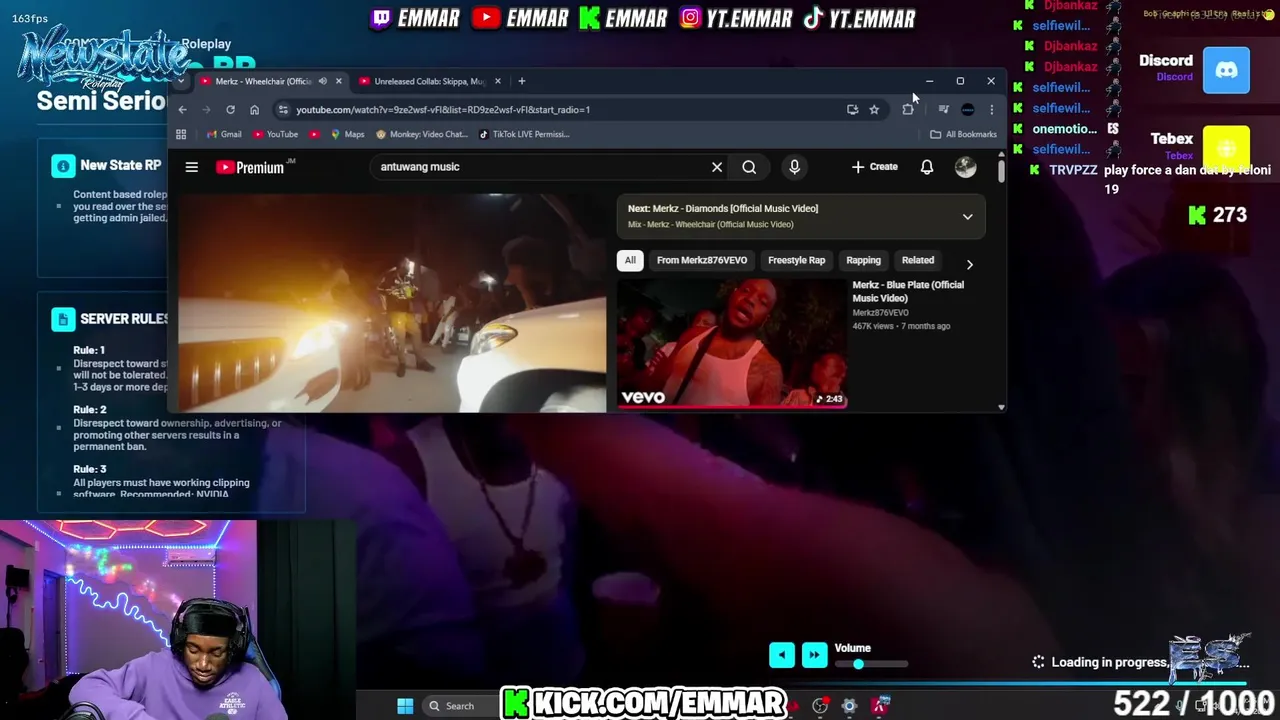
Task: Expand the All Bookmarks folder
Action: [963, 134]
